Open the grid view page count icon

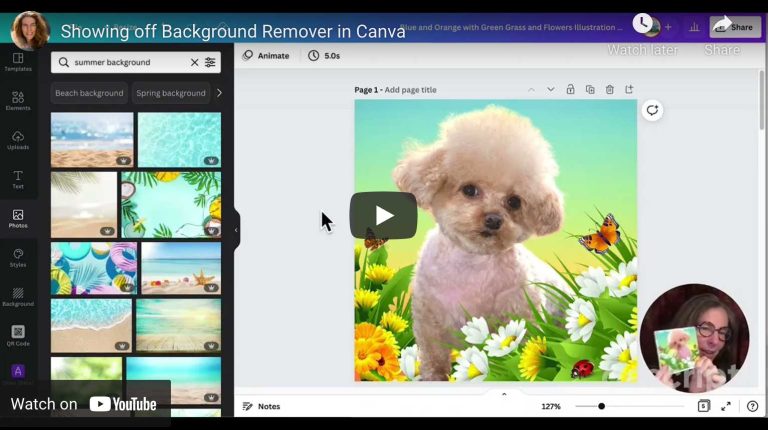[703, 406]
